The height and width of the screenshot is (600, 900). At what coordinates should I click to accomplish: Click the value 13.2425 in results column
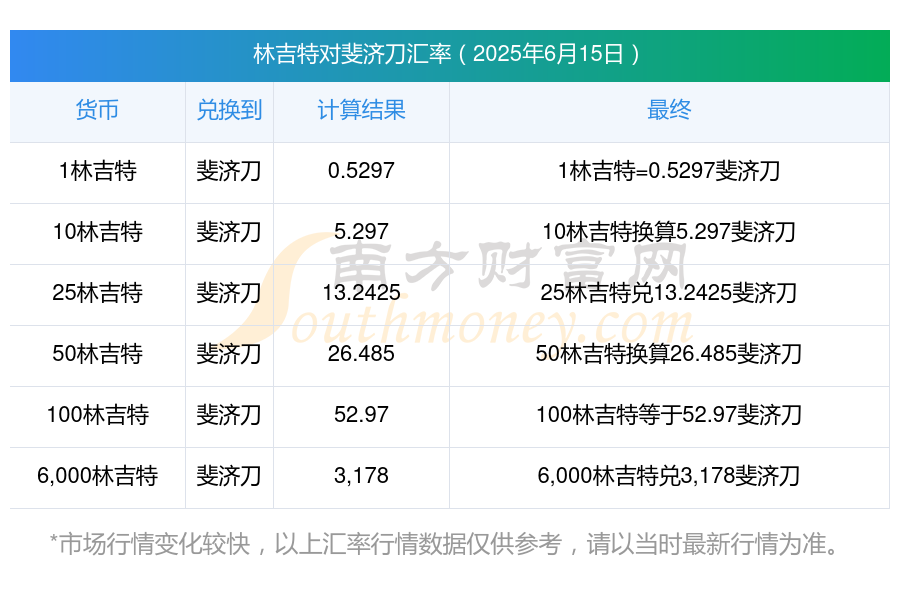tap(361, 293)
